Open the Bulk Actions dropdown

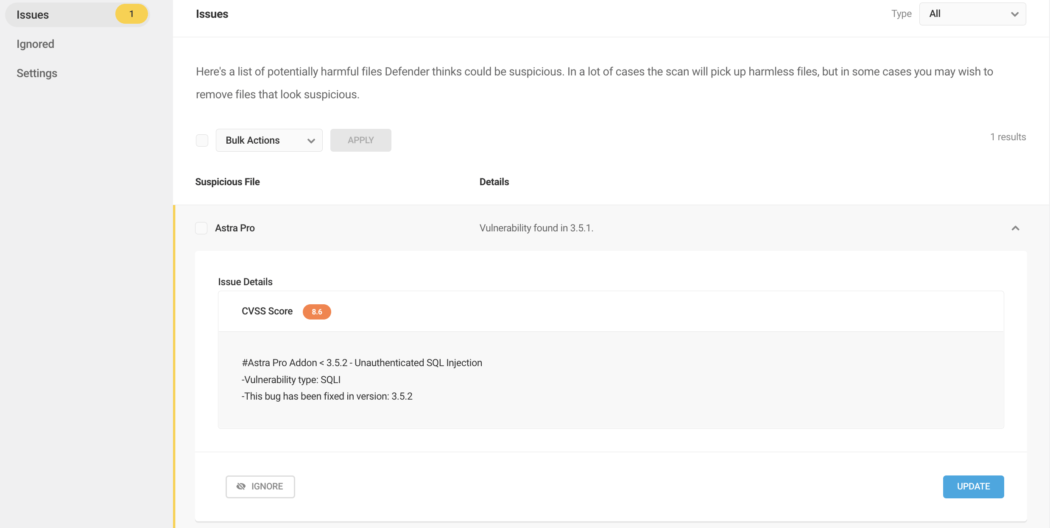pos(269,140)
